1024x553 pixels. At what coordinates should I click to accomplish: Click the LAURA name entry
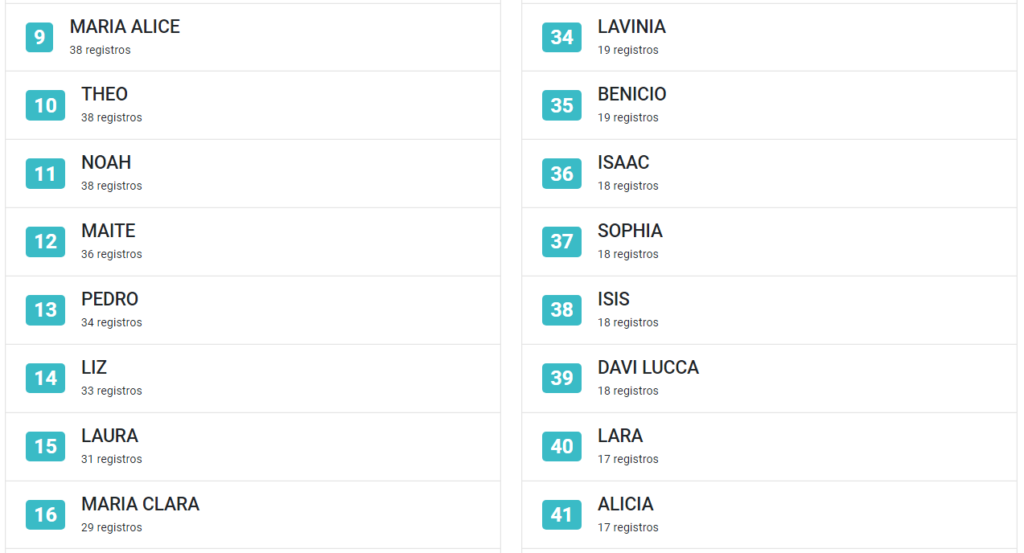pos(110,435)
